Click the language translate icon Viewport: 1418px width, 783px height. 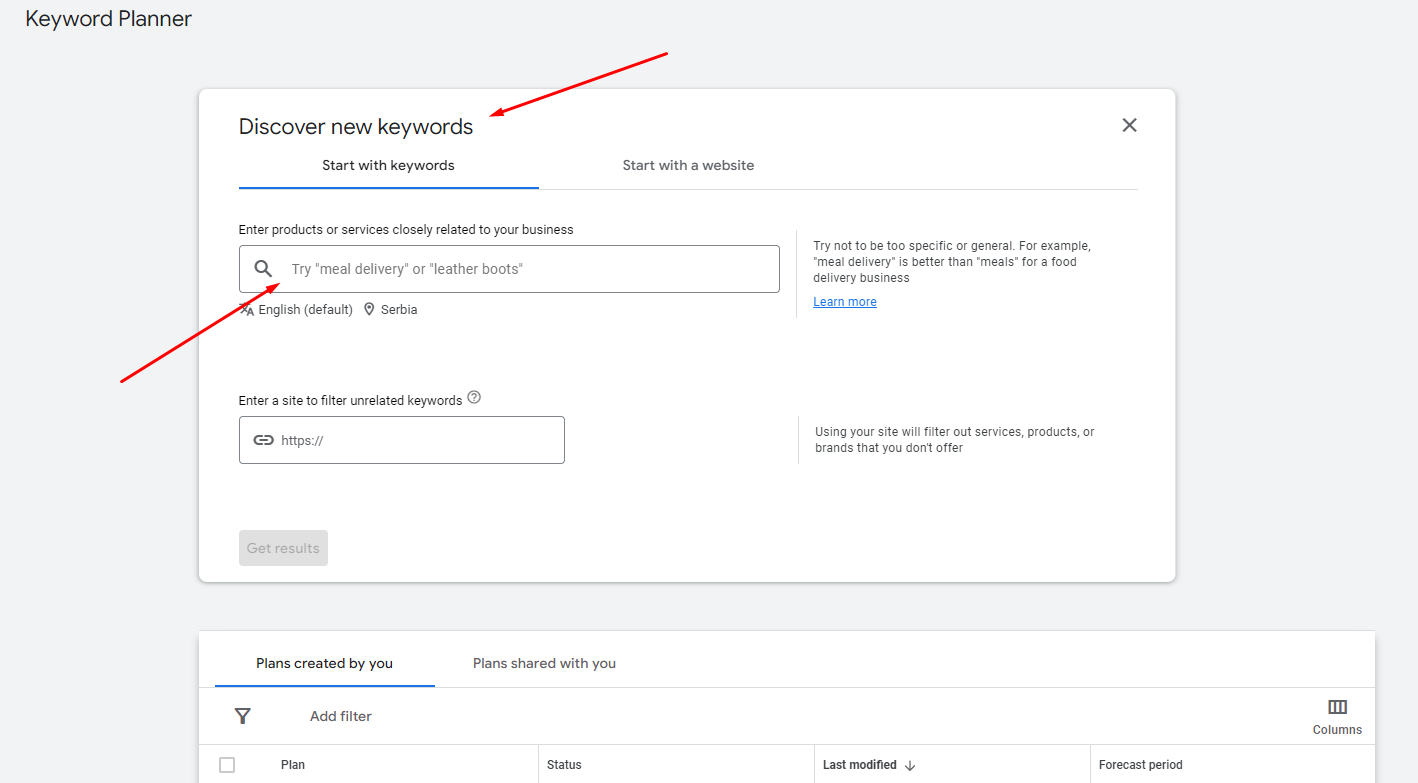click(246, 309)
